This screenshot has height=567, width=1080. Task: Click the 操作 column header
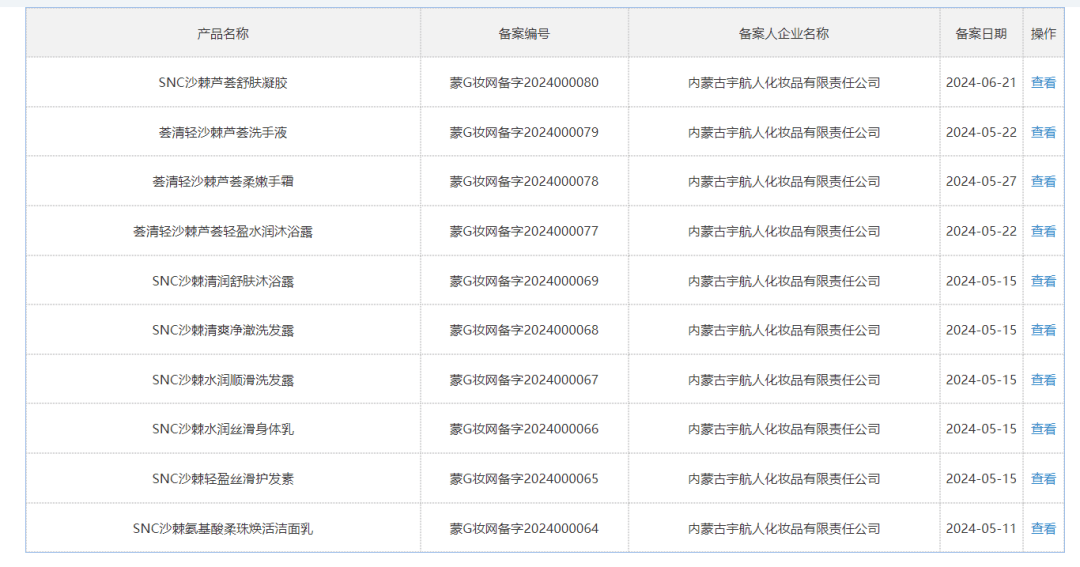coord(1043,33)
